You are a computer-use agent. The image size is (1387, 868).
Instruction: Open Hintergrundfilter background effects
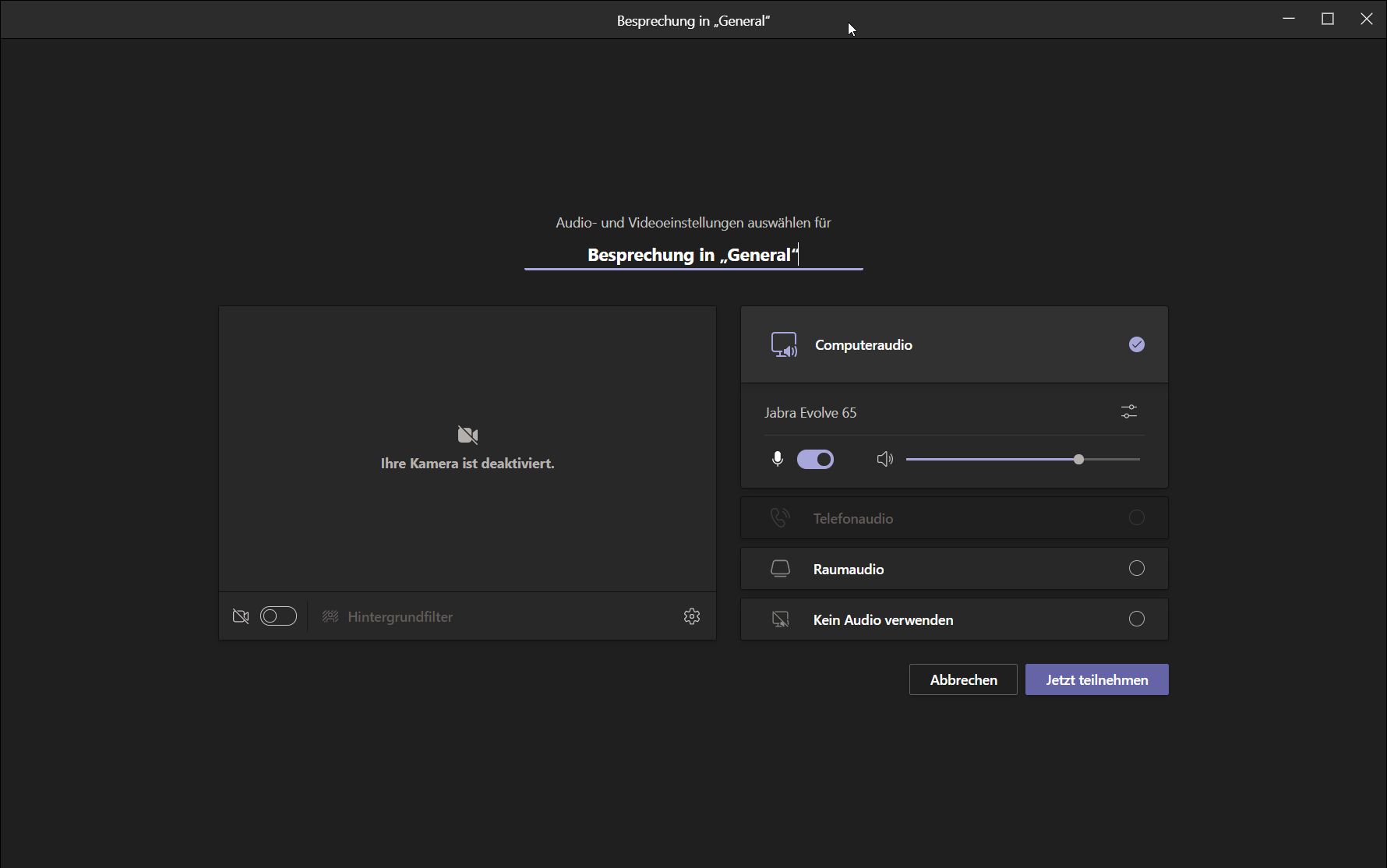[x=400, y=617]
